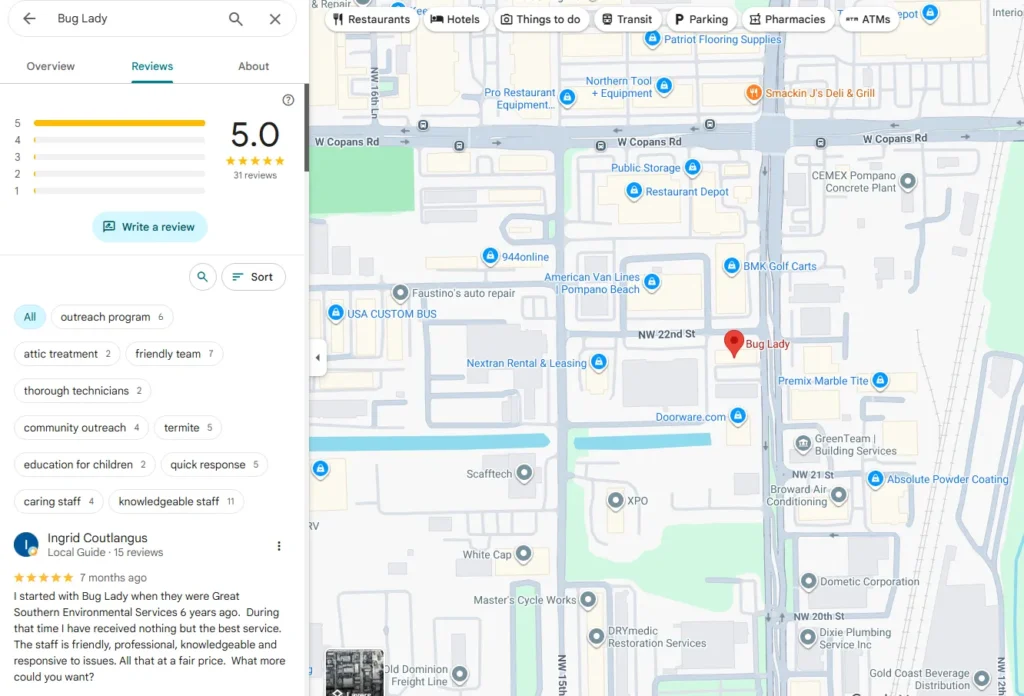
Task: Select the All reviews filter chip
Action: pyautogui.click(x=30, y=317)
